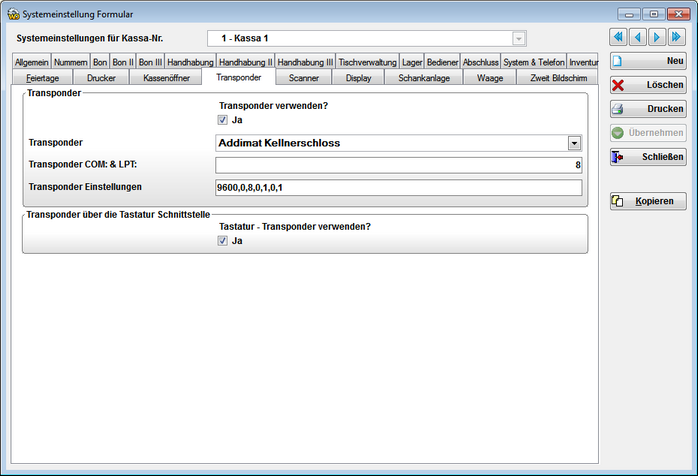Go to previous record arrow
Image resolution: width=698 pixels, height=476 pixels.
point(638,37)
